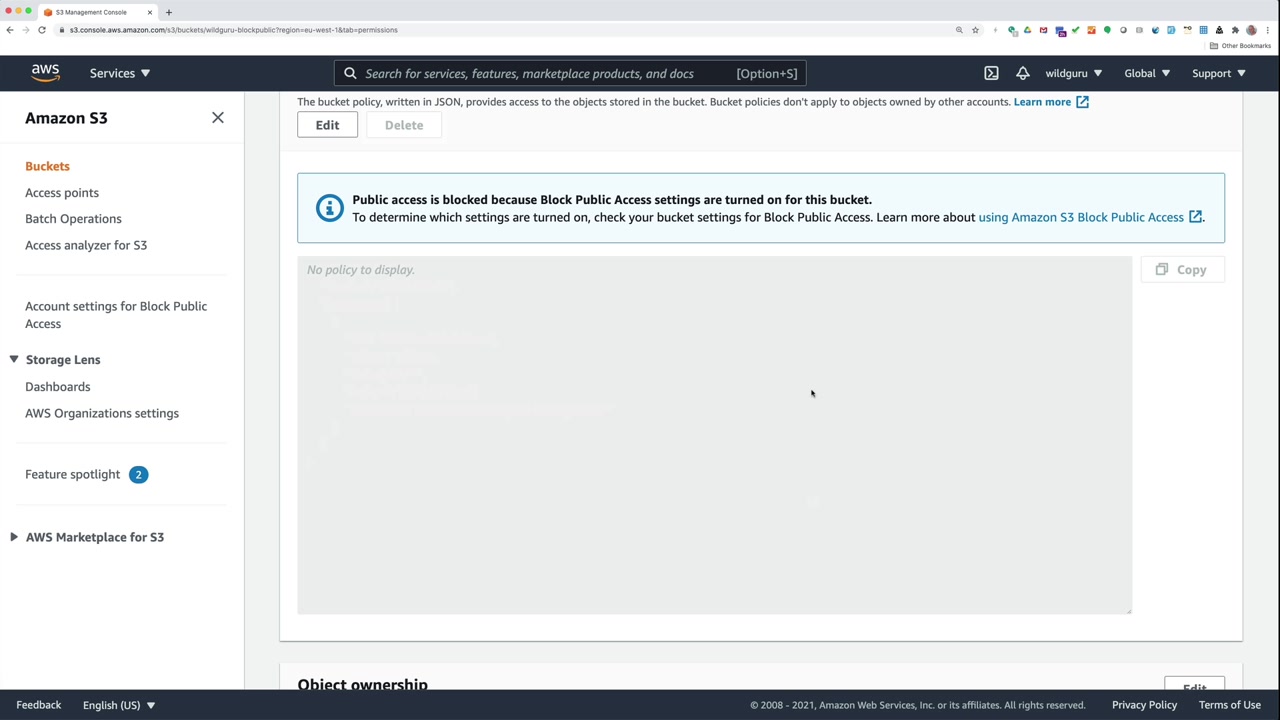Open Batch Operations in the sidebar
1280x720 pixels.
pos(73,219)
